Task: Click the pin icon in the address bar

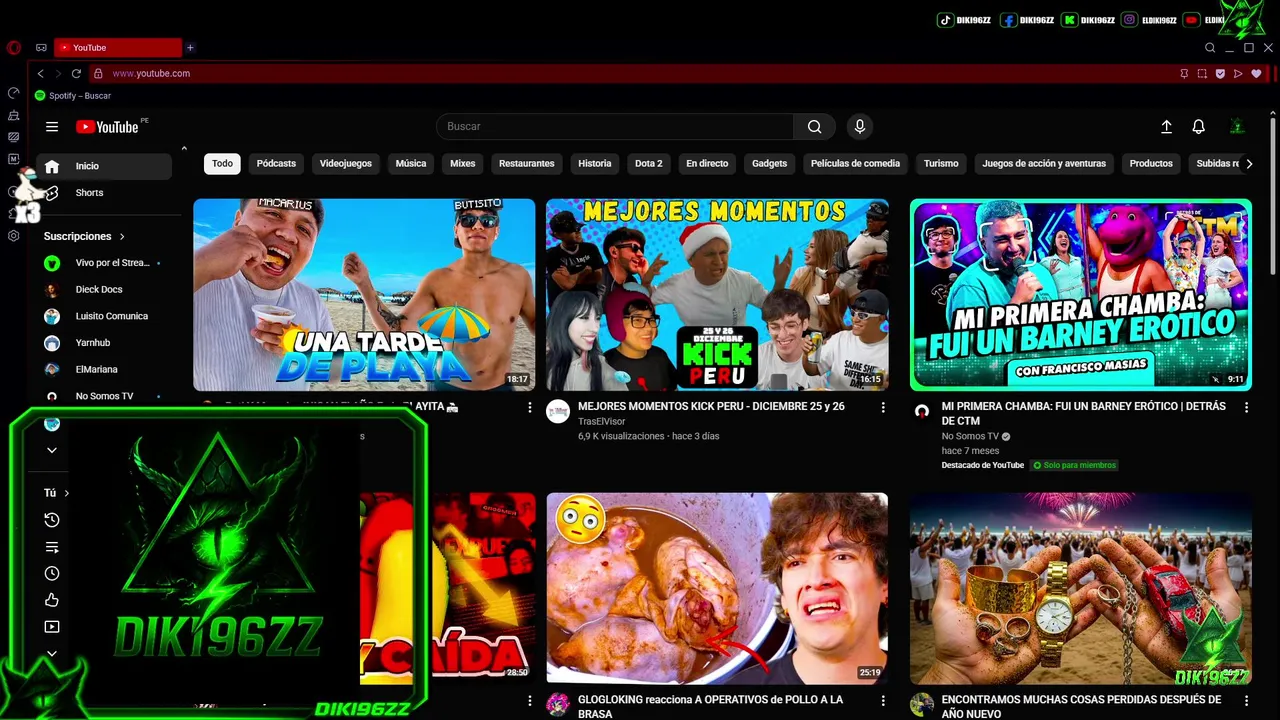Action: point(1184,73)
